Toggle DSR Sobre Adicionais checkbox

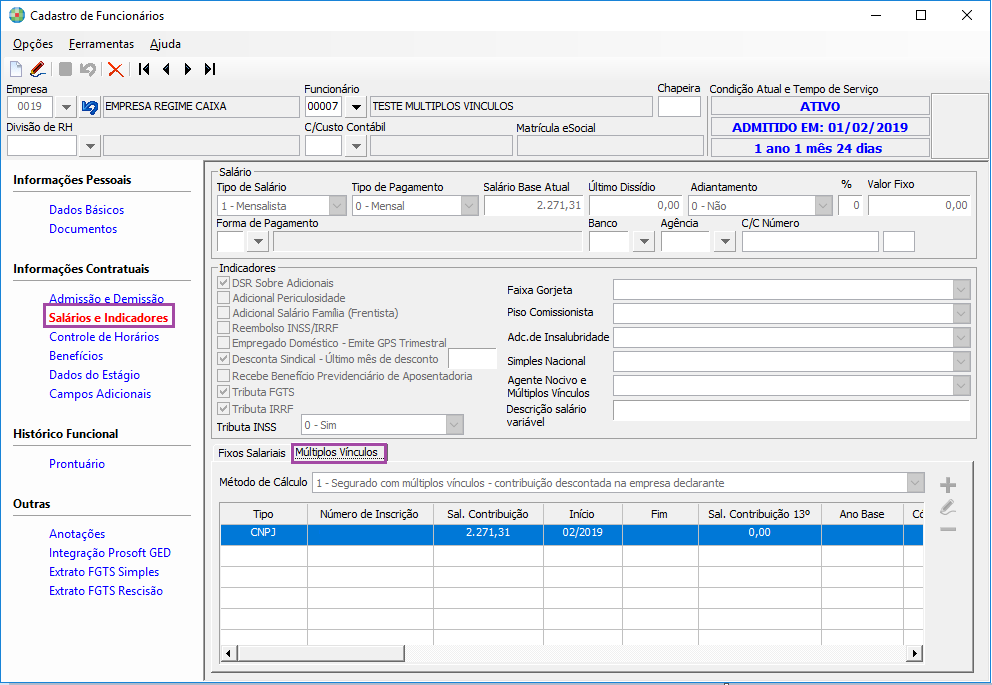point(223,282)
